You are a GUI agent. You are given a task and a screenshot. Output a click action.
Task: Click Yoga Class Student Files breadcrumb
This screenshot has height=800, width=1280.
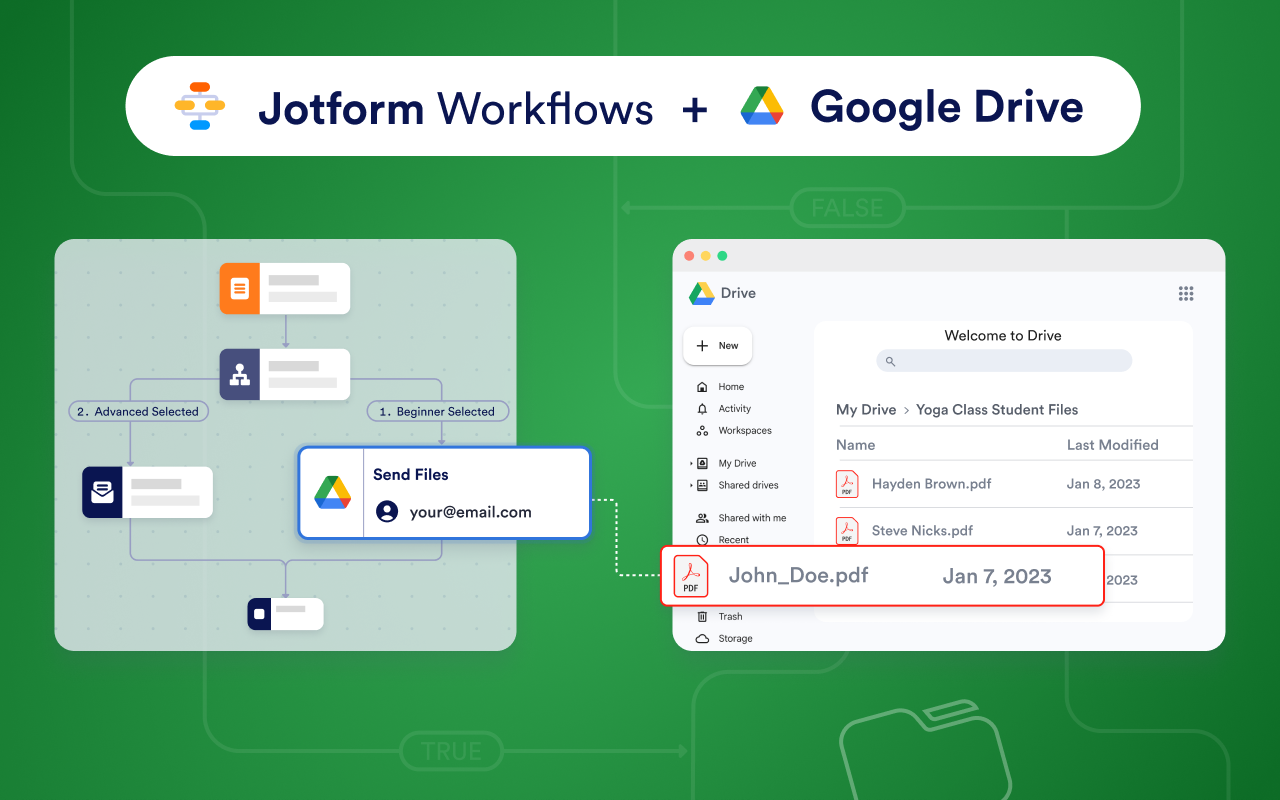(x=997, y=410)
